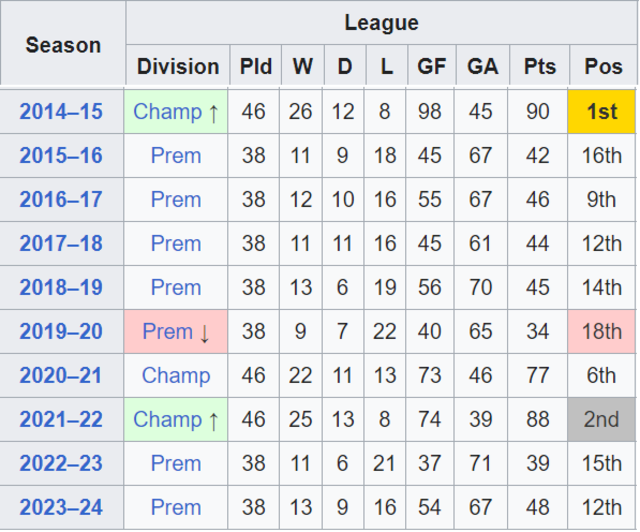The image size is (640, 532).
Task: Open the 2023–24 season link
Action: click(61, 508)
